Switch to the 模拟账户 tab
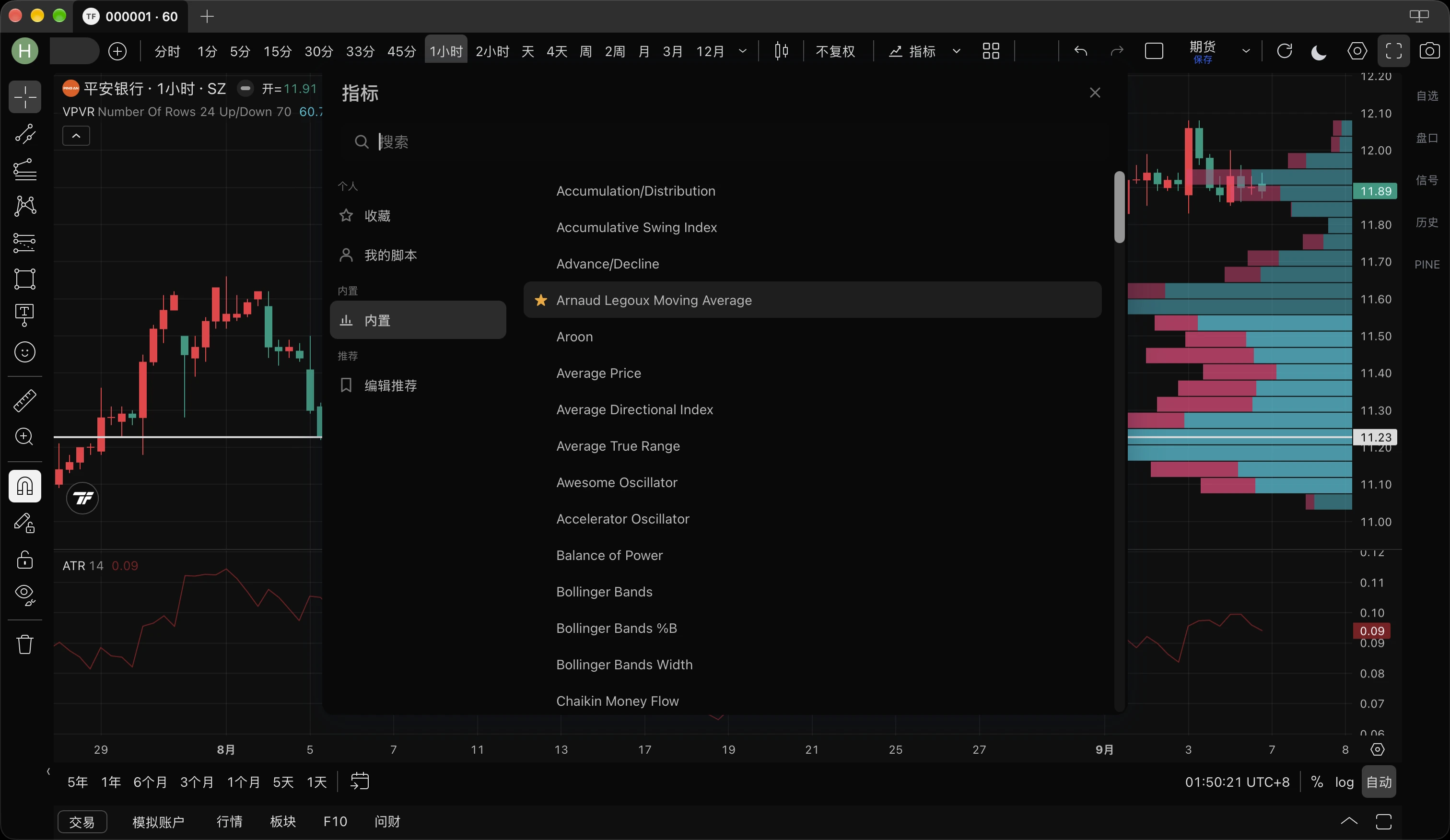 pyautogui.click(x=158, y=822)
